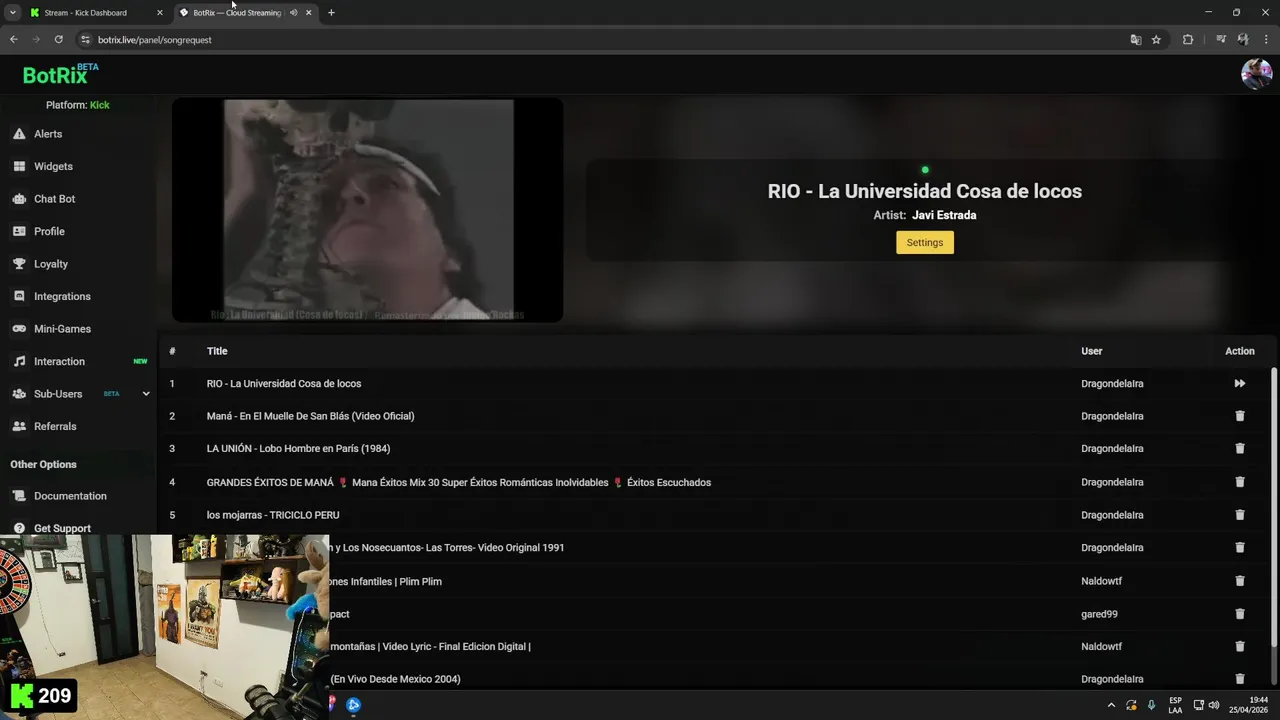
Task: Open the taskbar clock and date
Action: pyautogui.click(x=1249, y=705)
